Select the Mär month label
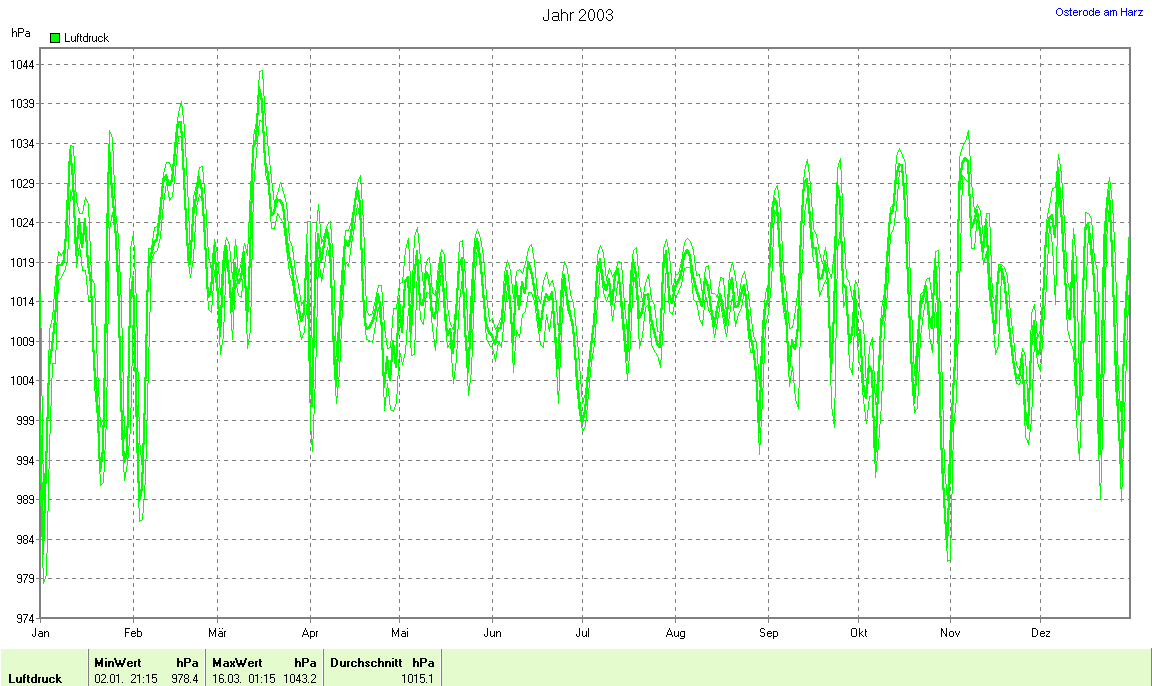Viewport: 1152px width, 686px height. pos(217,633)
